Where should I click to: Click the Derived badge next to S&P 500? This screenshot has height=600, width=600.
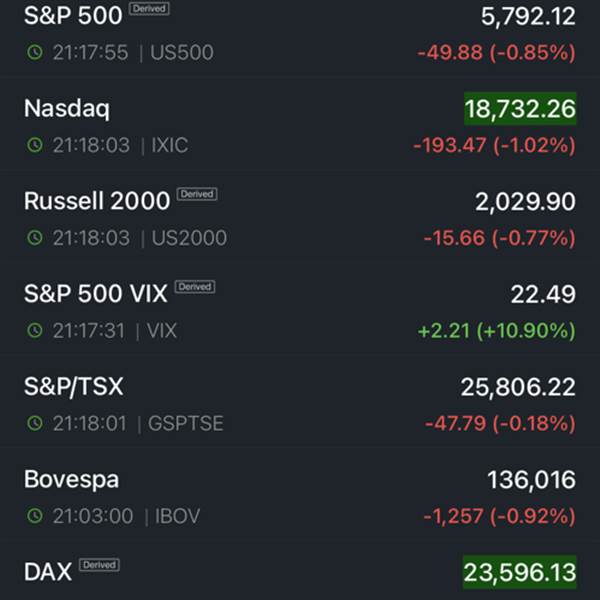click(149, 8)
